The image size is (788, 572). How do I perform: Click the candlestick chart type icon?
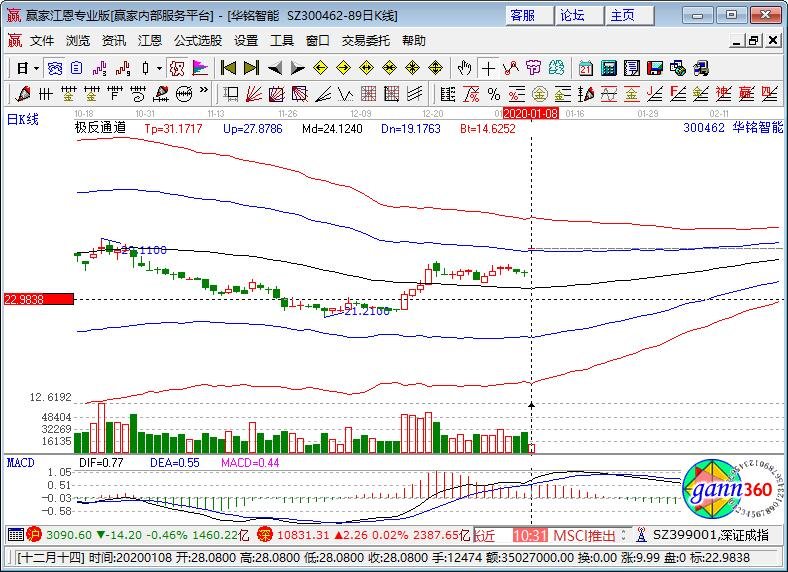click(146, 68)
